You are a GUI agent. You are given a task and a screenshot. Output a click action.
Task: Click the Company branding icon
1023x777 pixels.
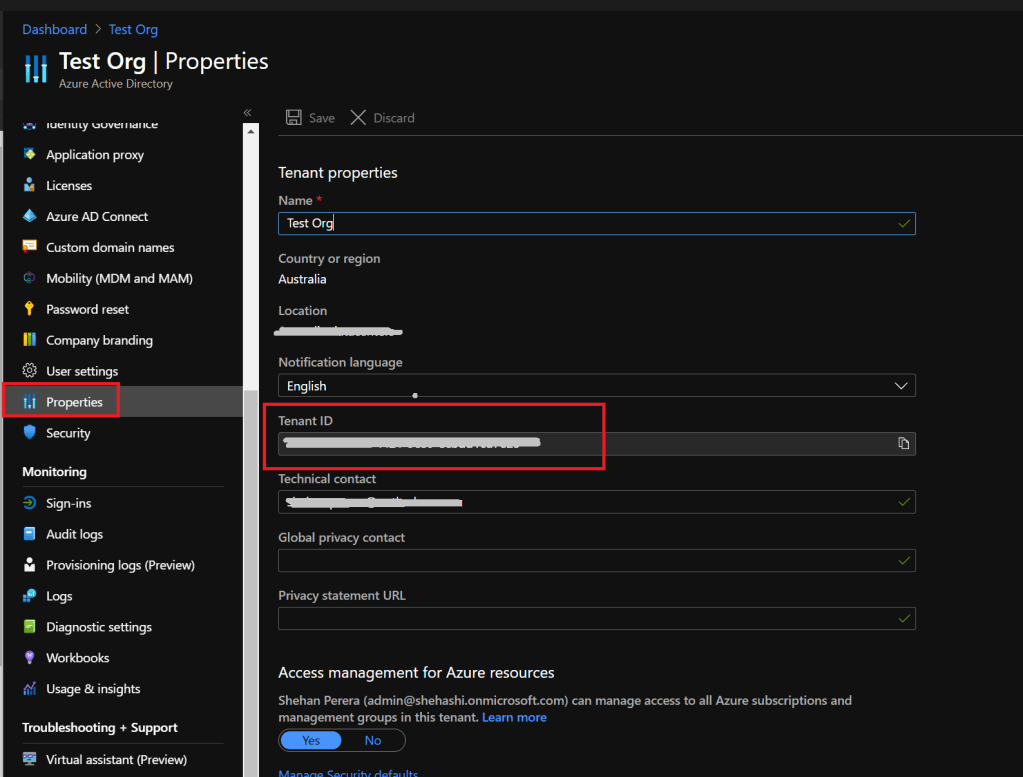coord(30,340)
